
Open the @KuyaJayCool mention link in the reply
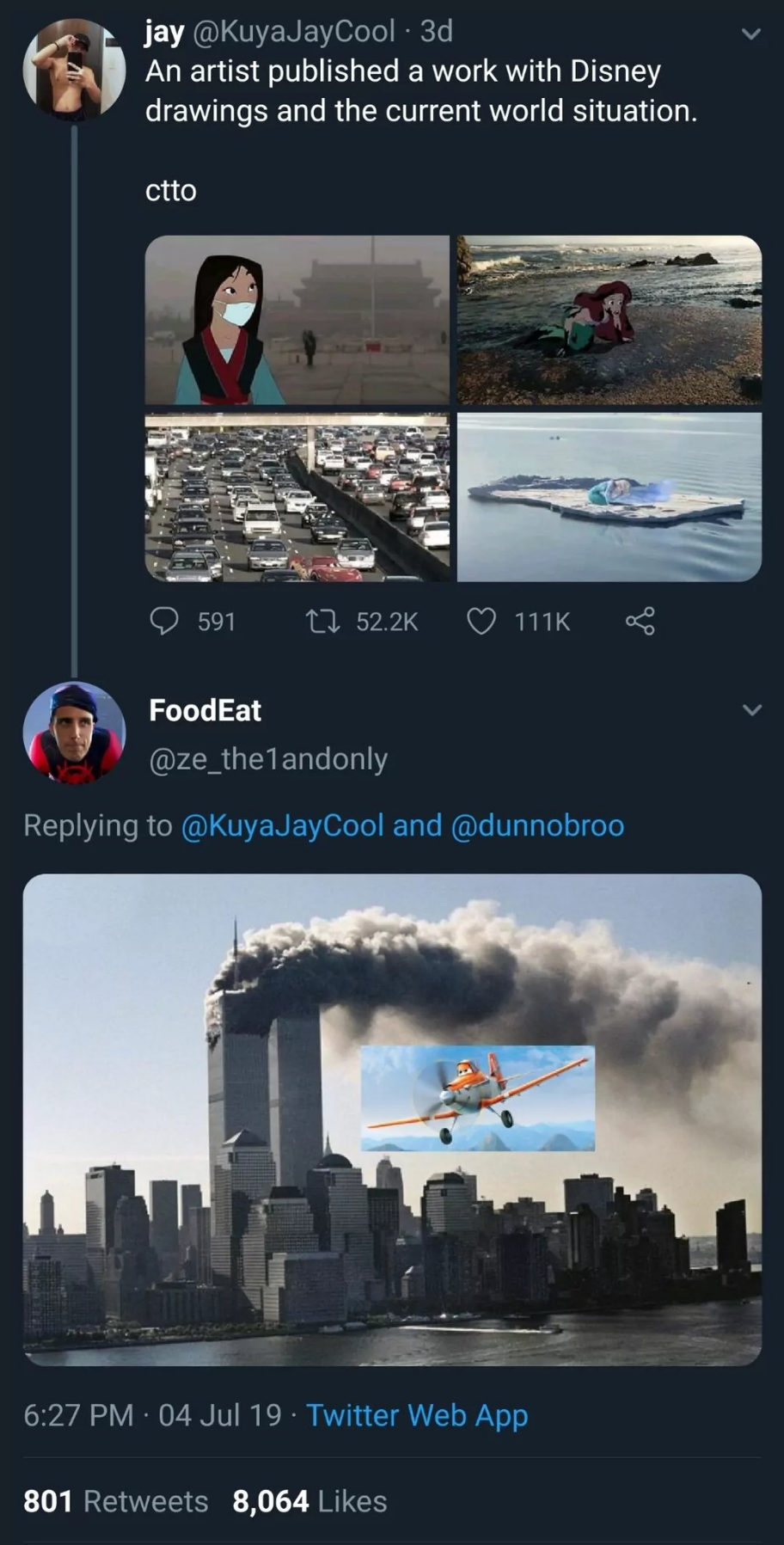click(x=282, y=825)
